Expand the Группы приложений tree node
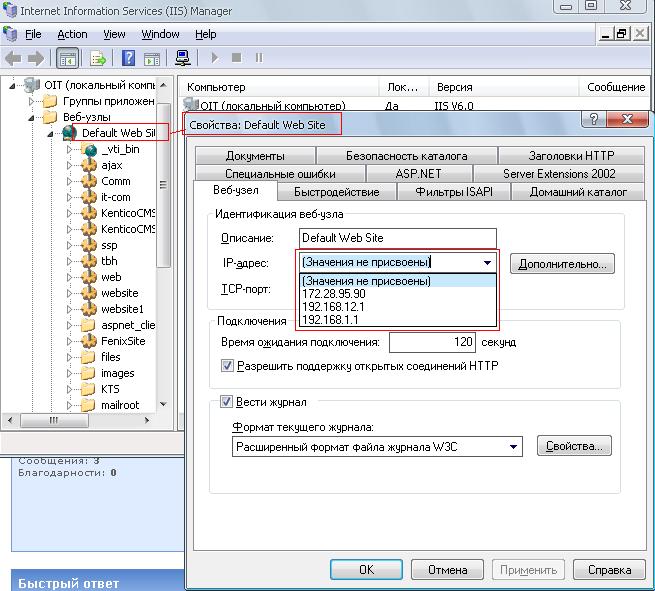Viewport: 655px width, 591px height. coord(31,101)
